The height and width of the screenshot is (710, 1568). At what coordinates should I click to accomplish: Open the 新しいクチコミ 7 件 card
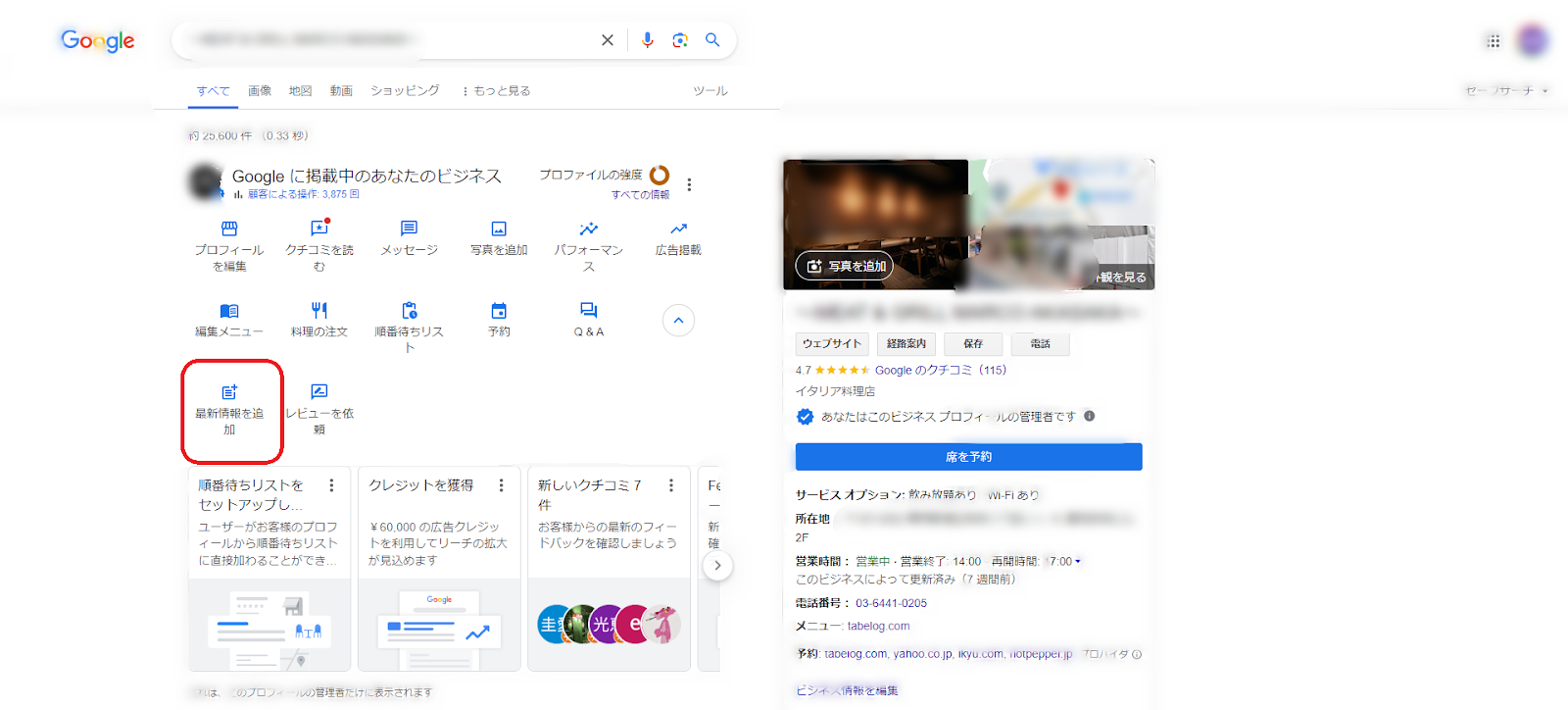609,569
